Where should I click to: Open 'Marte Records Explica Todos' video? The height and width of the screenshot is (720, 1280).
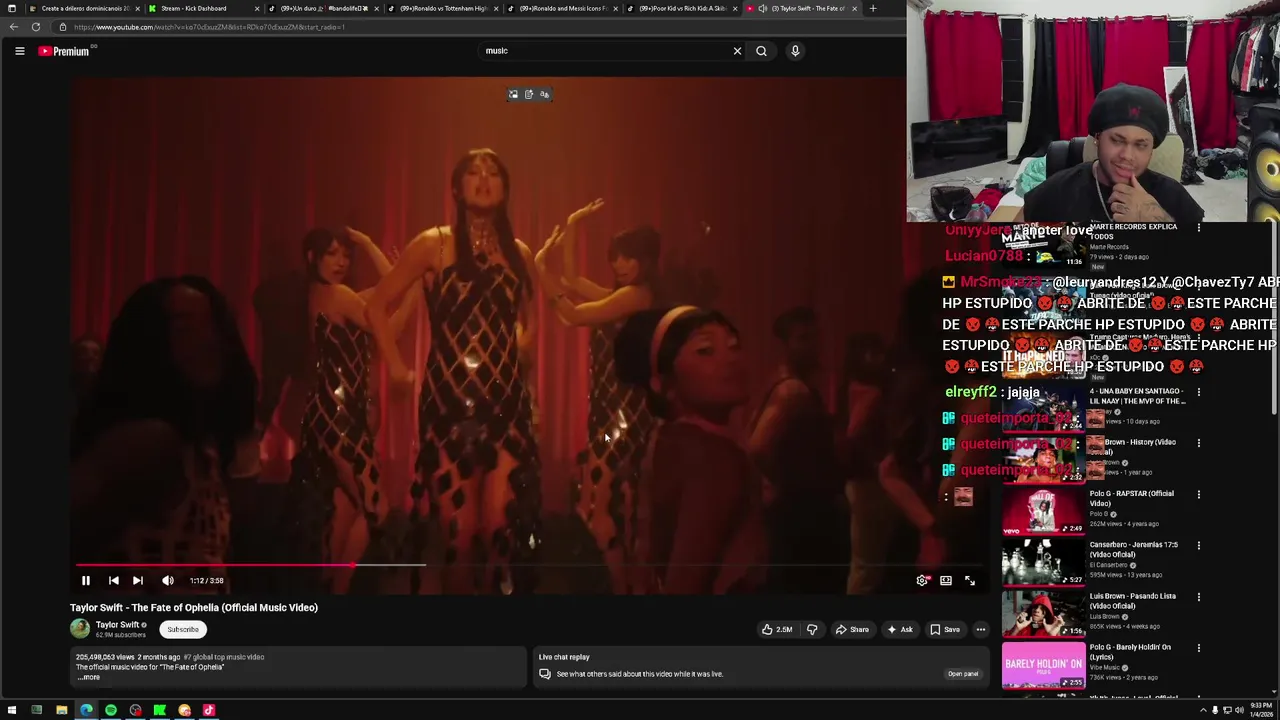[x=1133, y=232]
